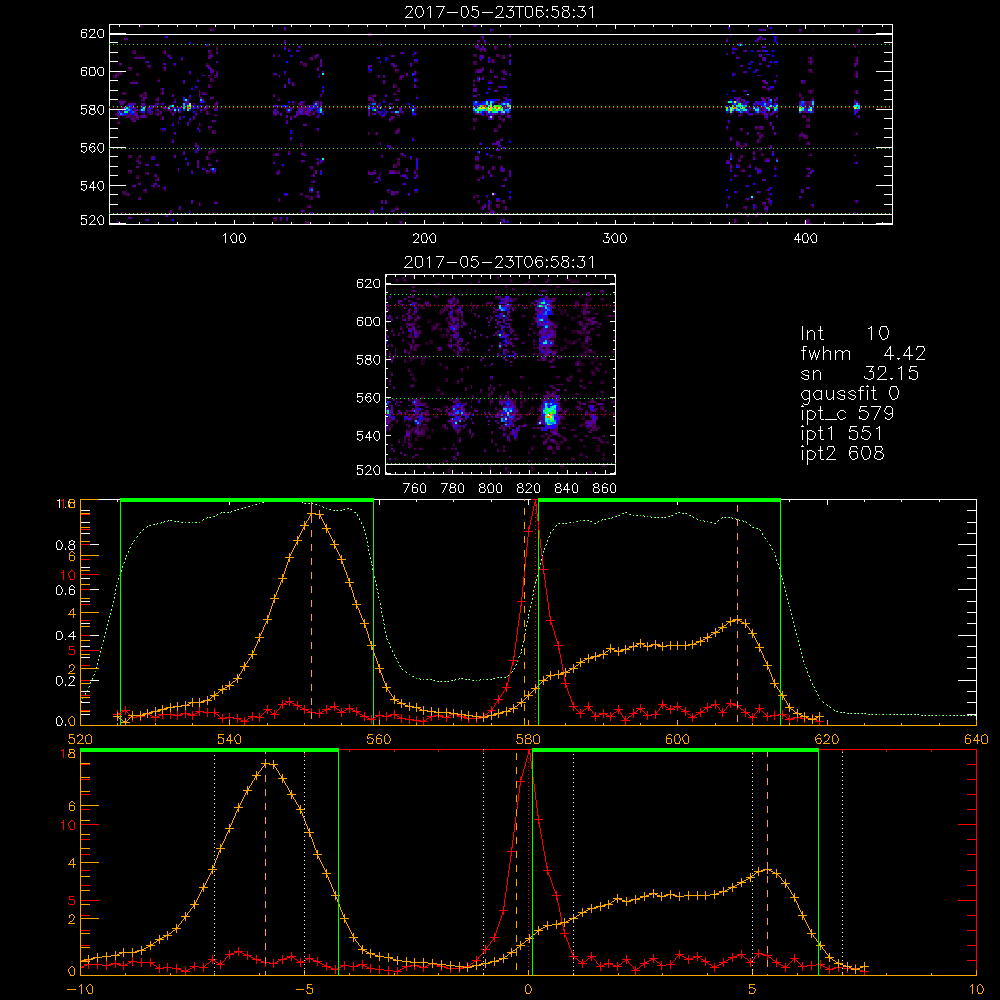
Task: Select '820' on the middle image x-axis
Action: click(529, 489)
